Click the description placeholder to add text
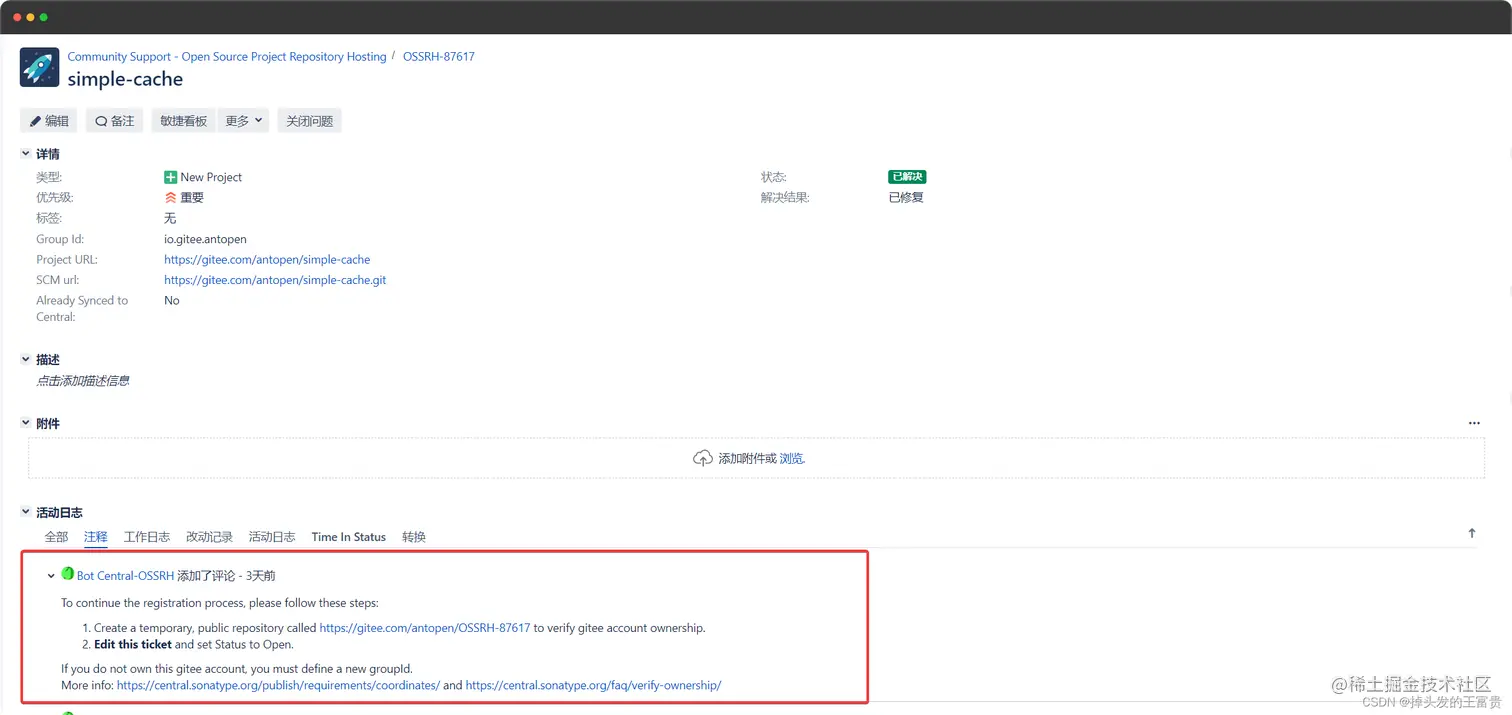This screenshot has height=715, width=1512. pos(83,381)
